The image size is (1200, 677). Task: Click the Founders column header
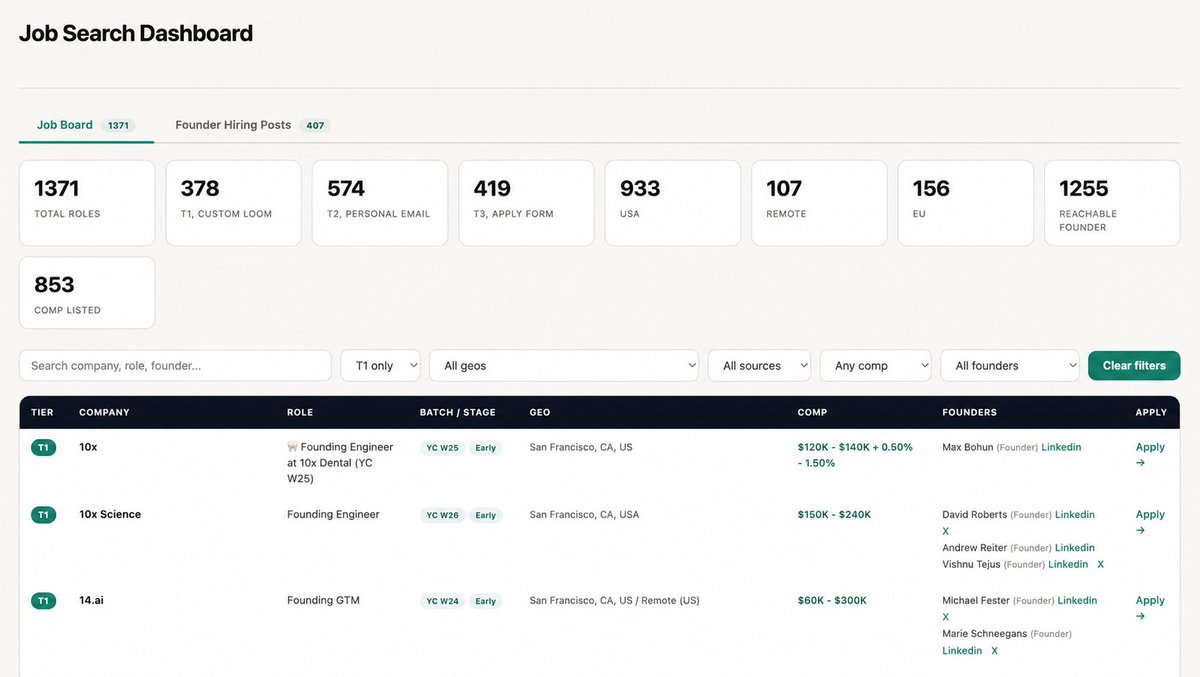[969, 412]
